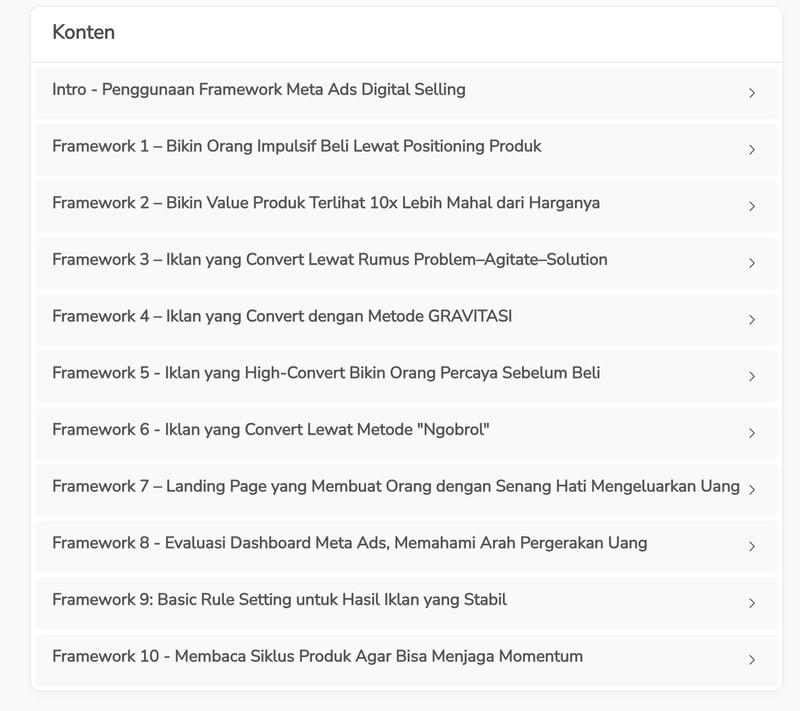Screen dimensions: 800x711
Task: Open Framework 4 via its chevron
Action: click(x=752, y=320)
